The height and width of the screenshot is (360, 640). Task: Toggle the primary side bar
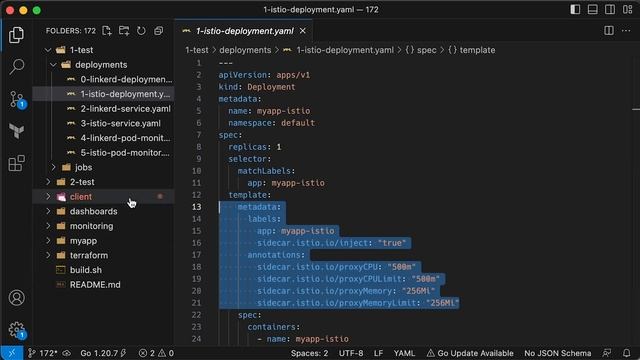point(575,9)
